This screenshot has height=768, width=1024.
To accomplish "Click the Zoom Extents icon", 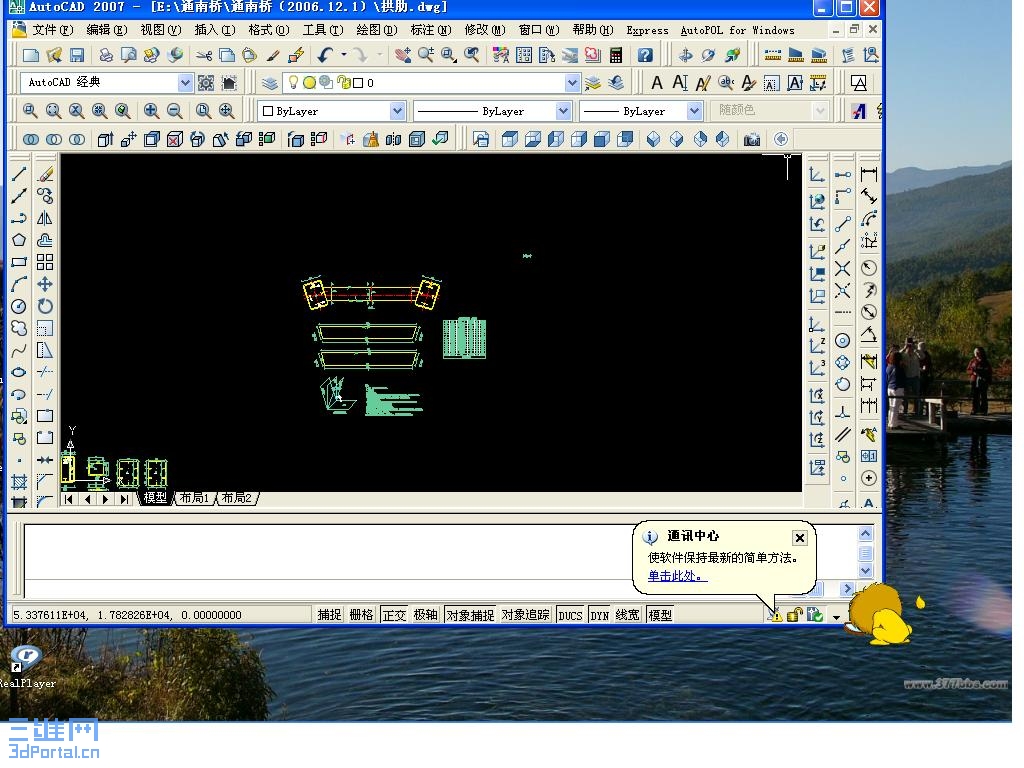I will pyautogui.click(x=226, y=110).
